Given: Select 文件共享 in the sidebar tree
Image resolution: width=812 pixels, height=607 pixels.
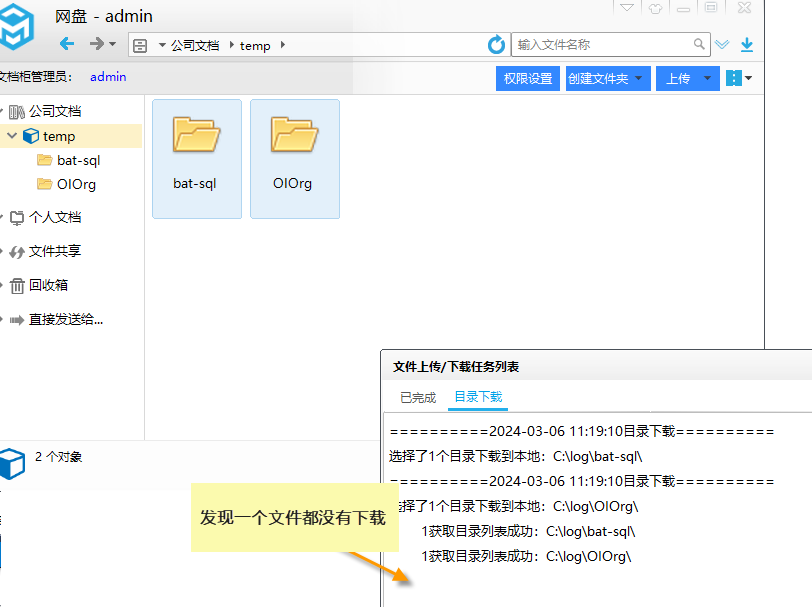Looking at the screenshot, I should [x=55, y=251].
